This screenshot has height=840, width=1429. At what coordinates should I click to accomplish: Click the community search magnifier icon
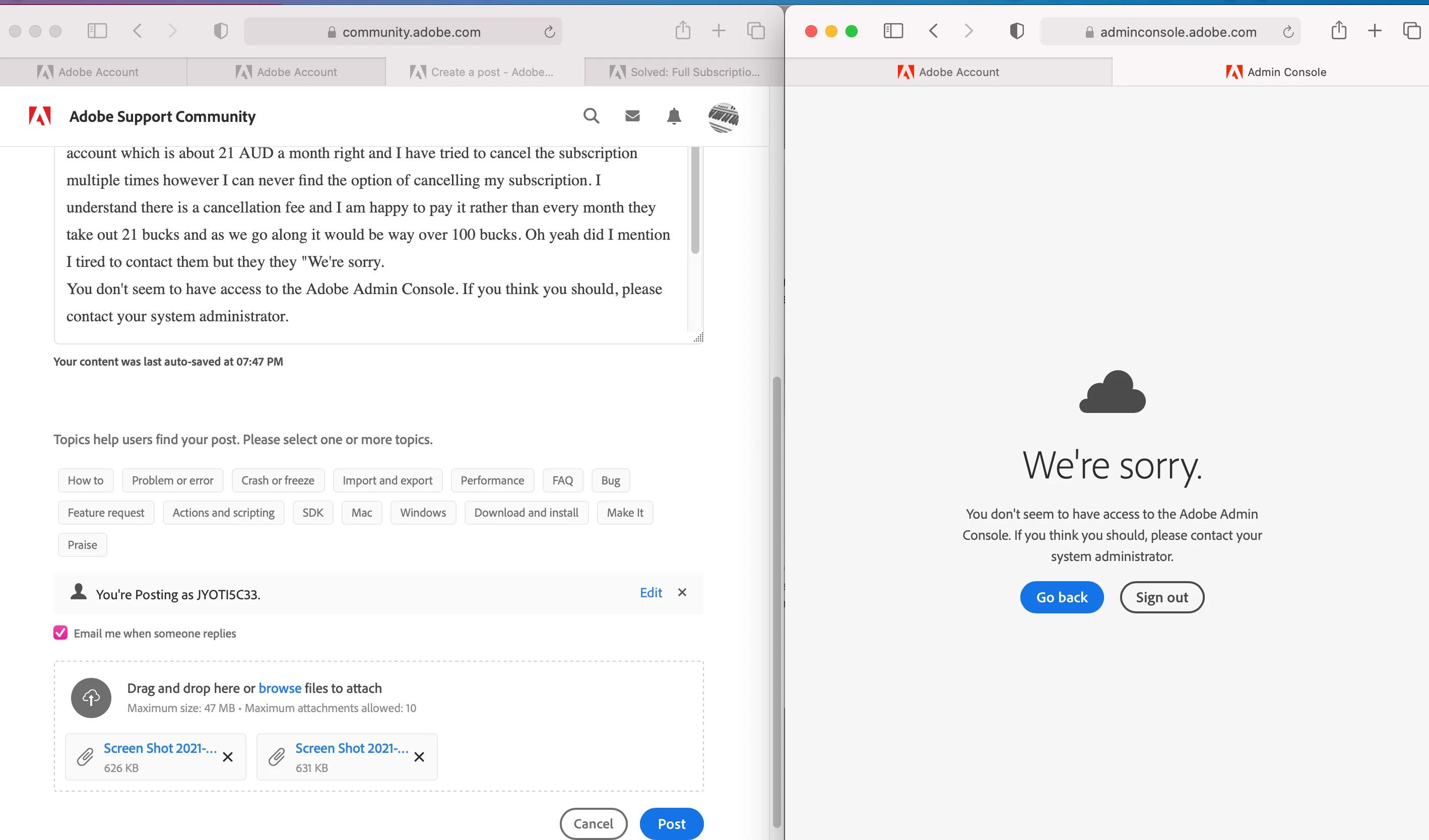[591, 116]
